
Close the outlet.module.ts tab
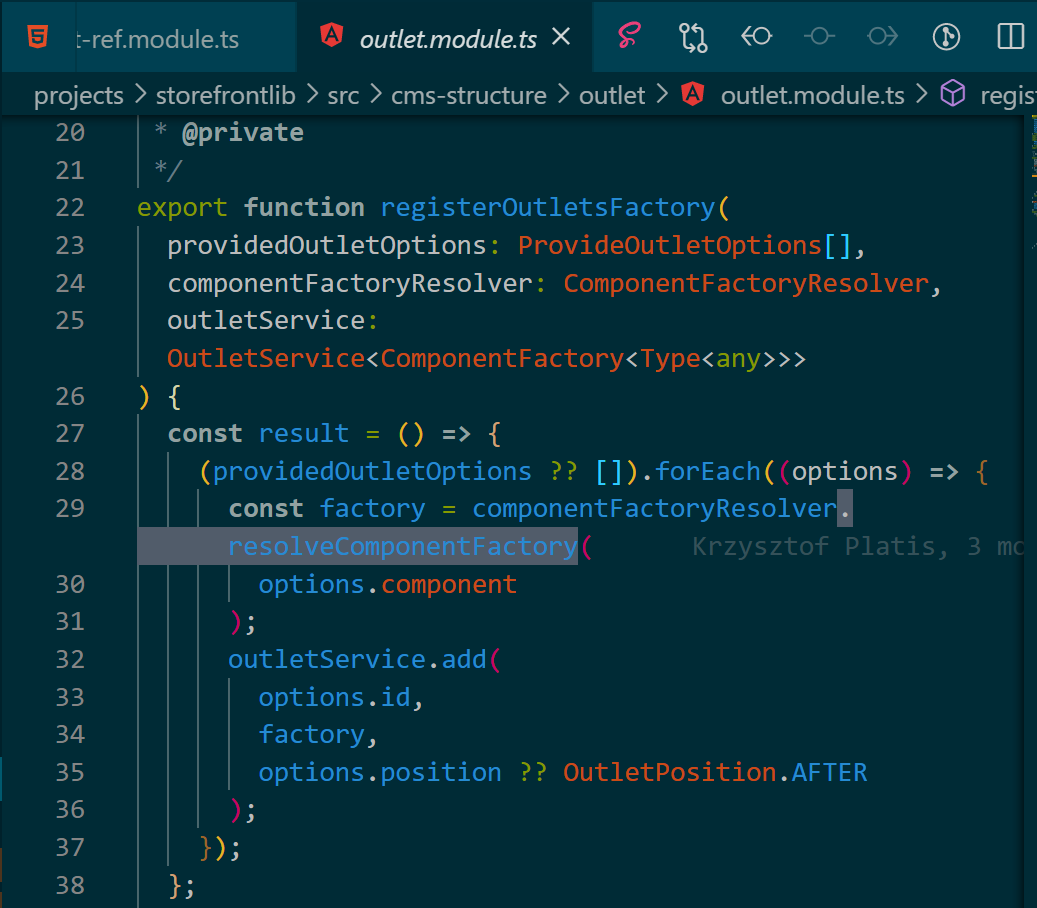[x=561, y=36]
